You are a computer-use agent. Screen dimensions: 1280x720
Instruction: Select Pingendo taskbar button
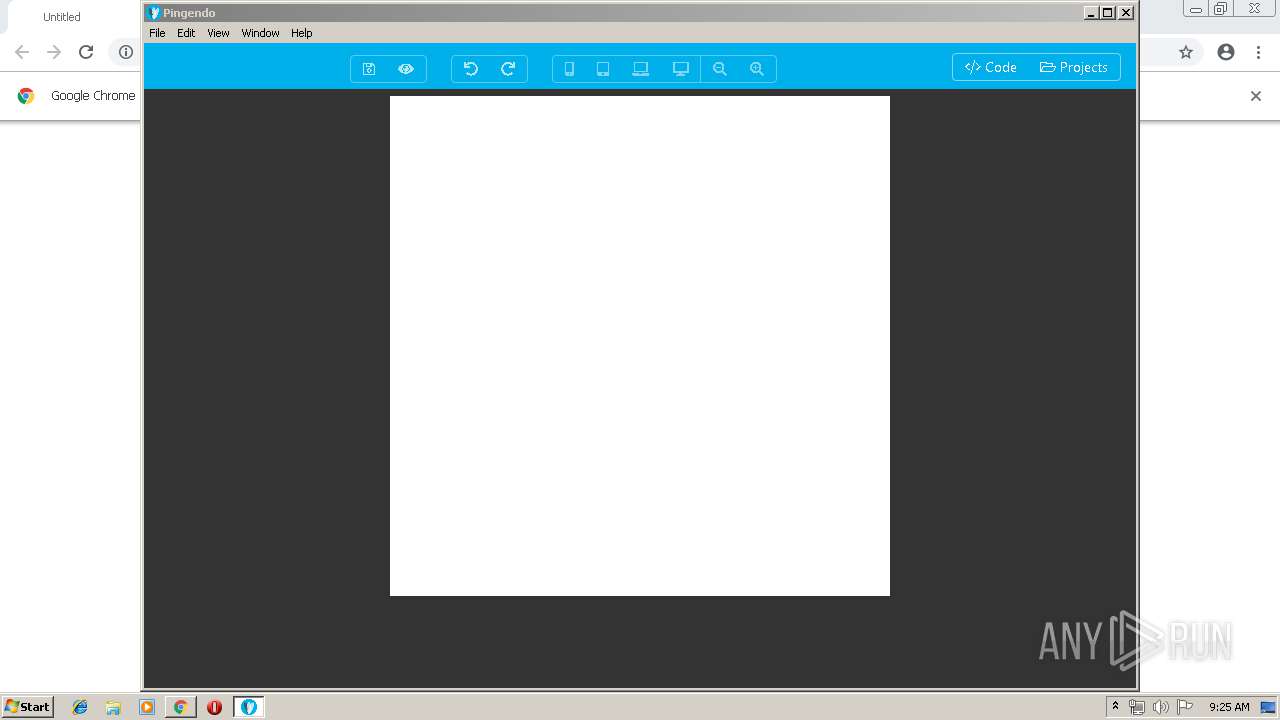[x=249, y=707]
